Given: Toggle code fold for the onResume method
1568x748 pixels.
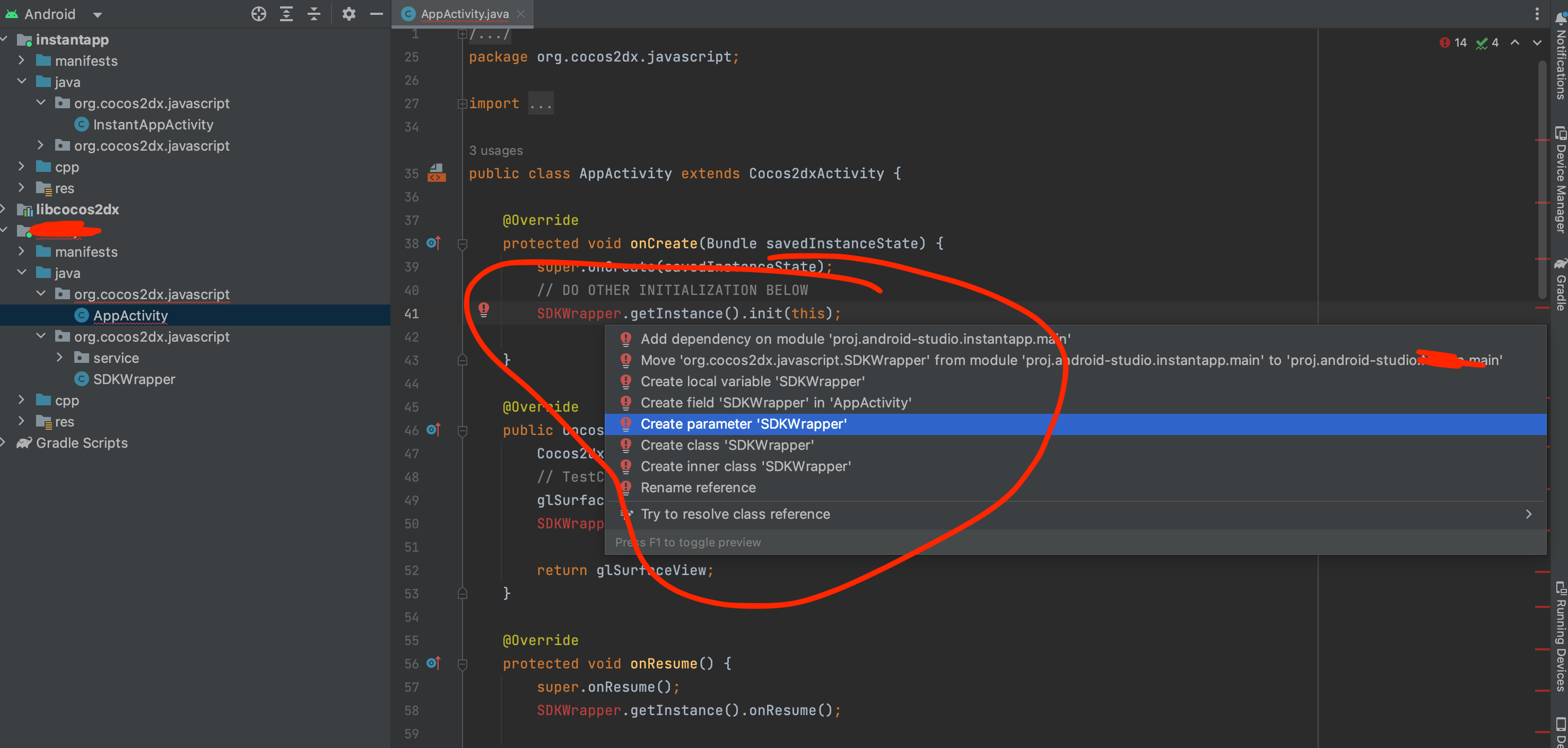Looking at the screenshot, I should coord(462,664).
